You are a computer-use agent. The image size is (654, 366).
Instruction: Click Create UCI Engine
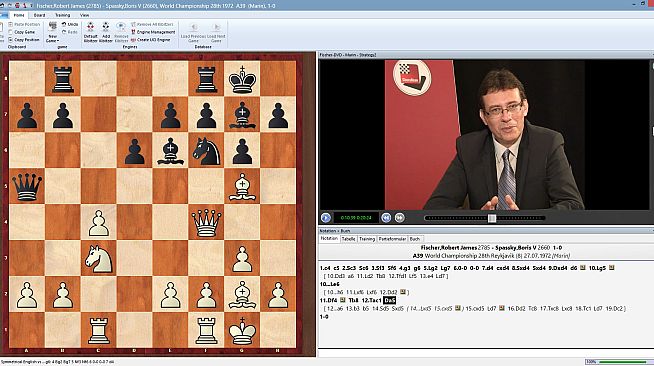151,40
